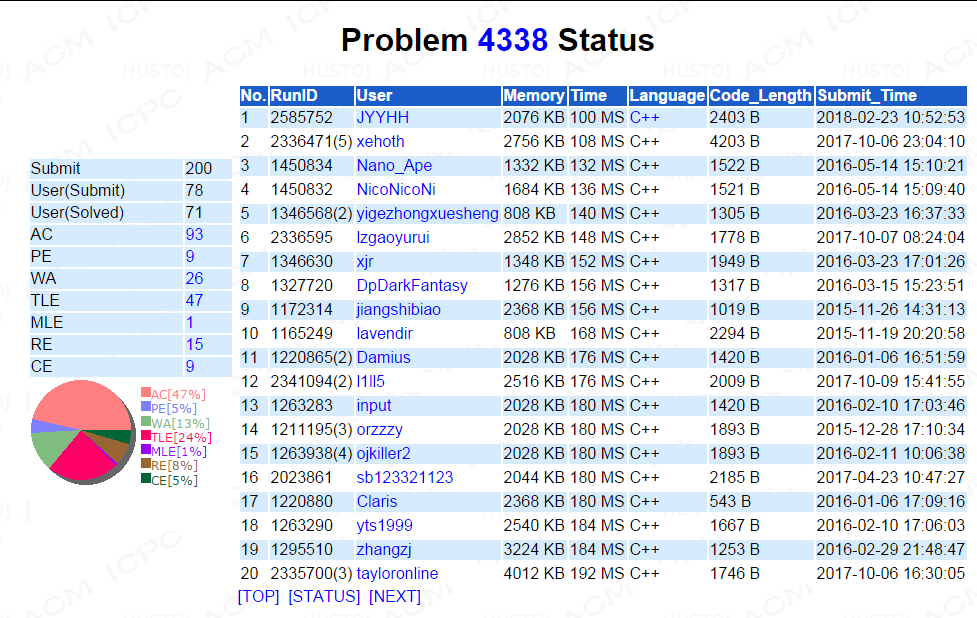Open user tayloronline's profile
Viewport: 977px width, 618px height.
tap(397, 573)
